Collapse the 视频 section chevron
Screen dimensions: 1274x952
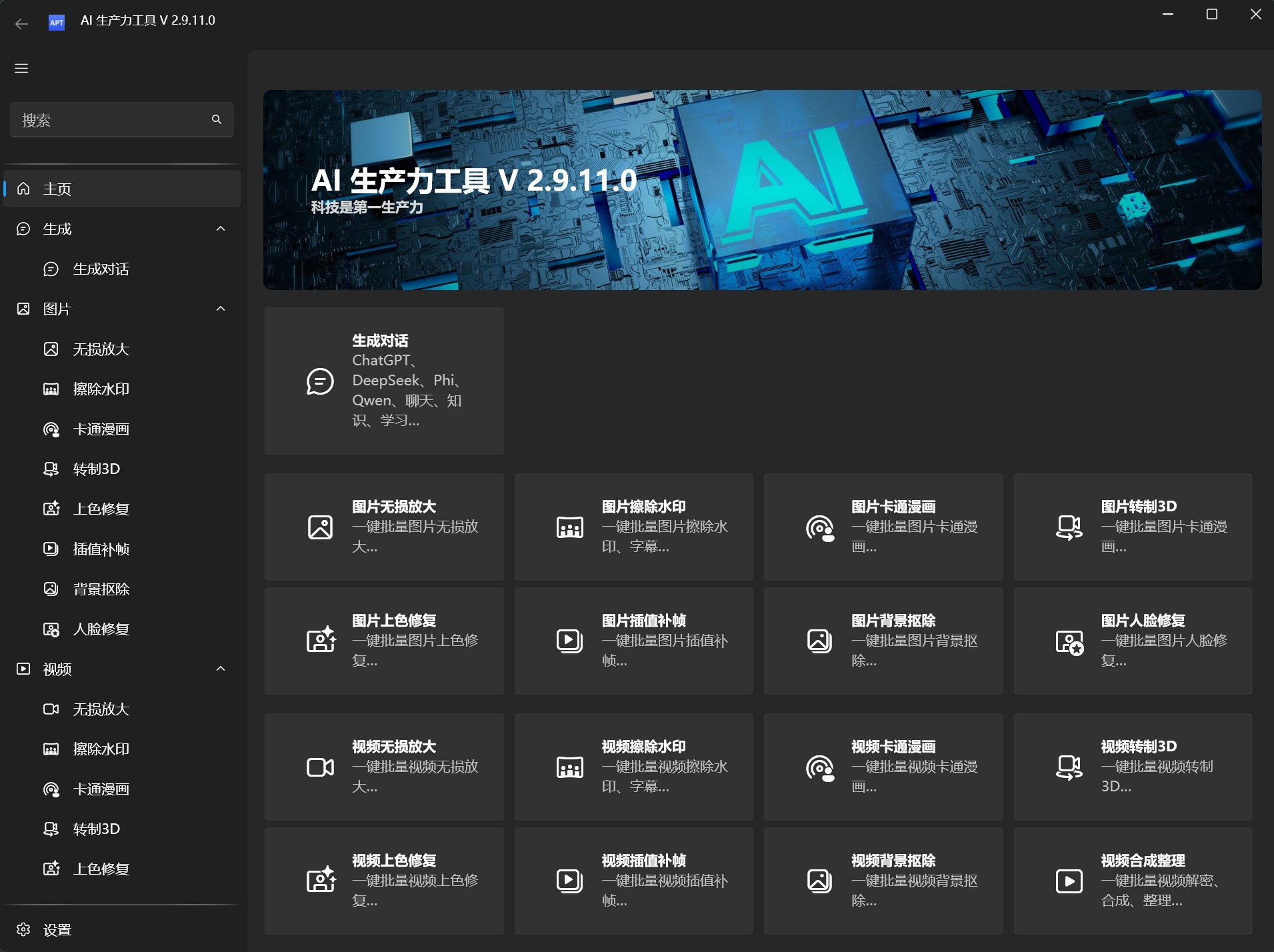point(221,669)
